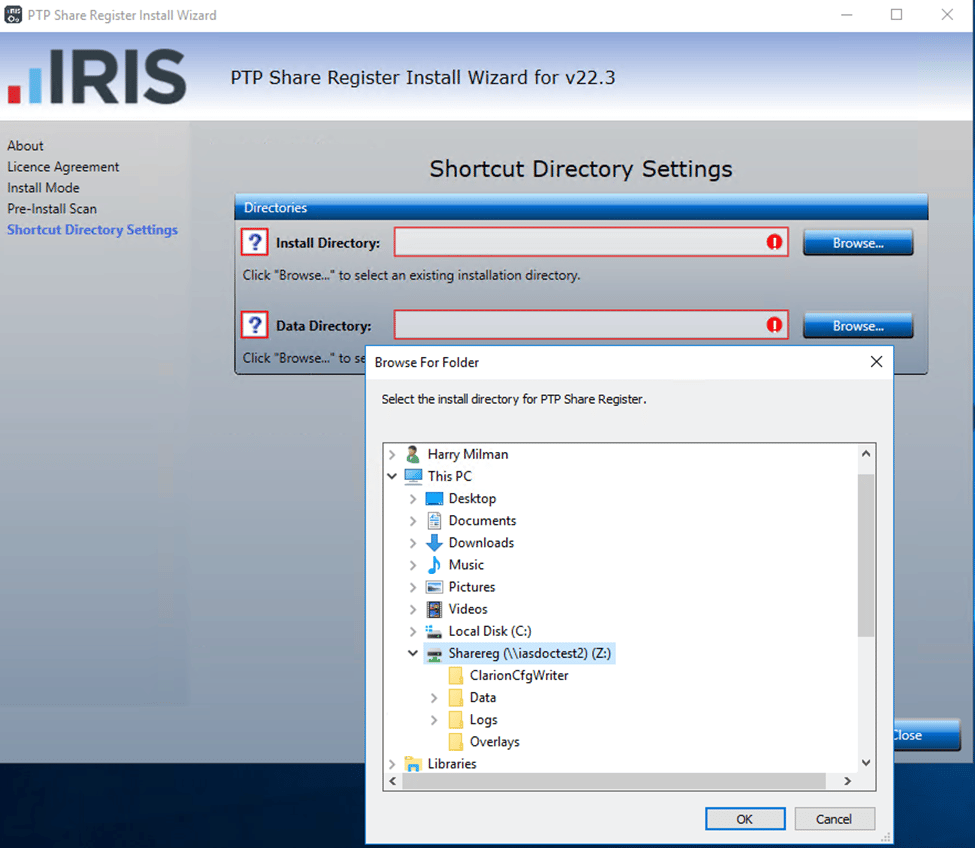975x848 pixels.
Task: Expand the Pictures tree node
Action: pos(413,587)
